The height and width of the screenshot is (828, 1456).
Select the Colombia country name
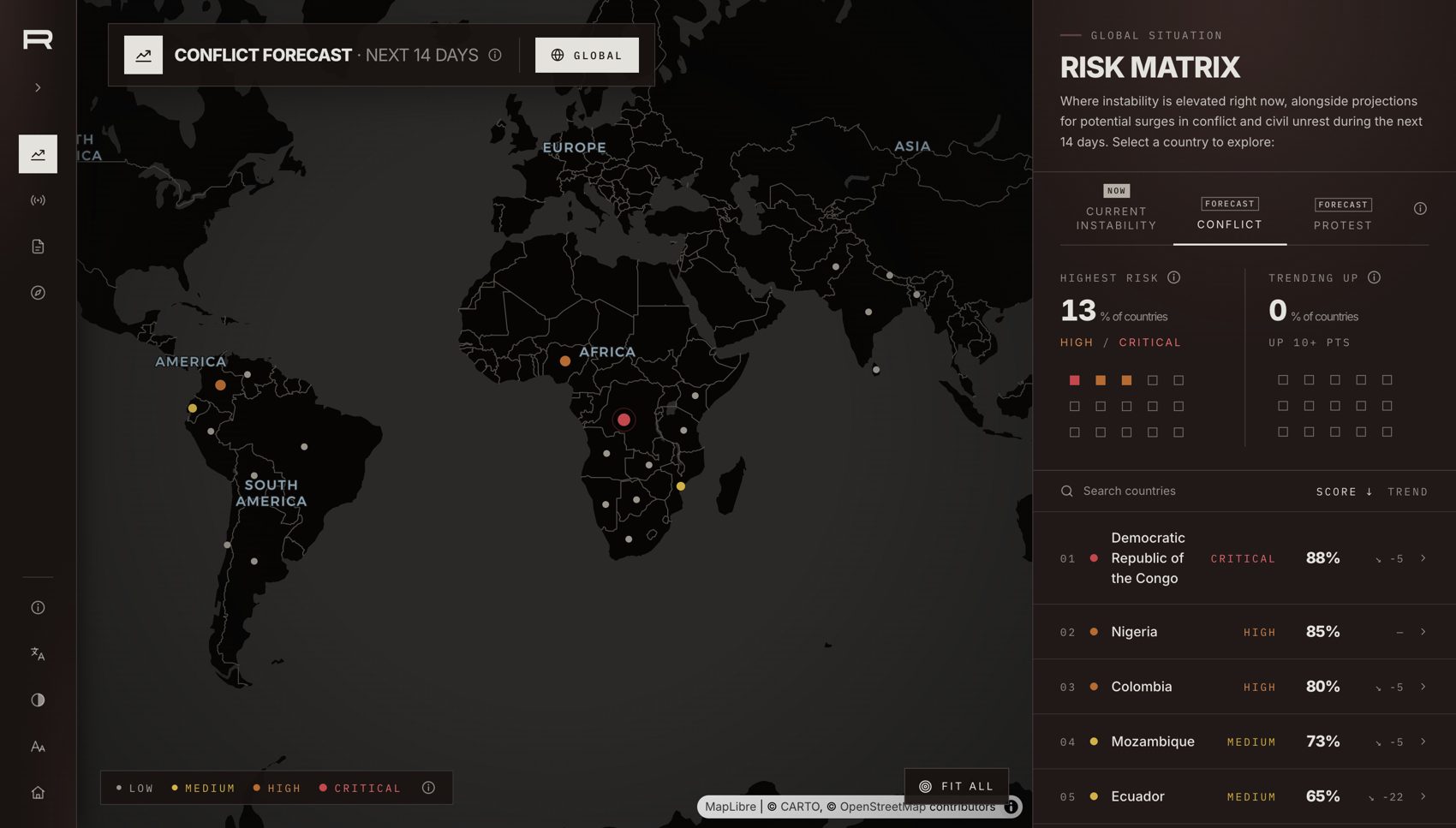tap(1142, 687)
